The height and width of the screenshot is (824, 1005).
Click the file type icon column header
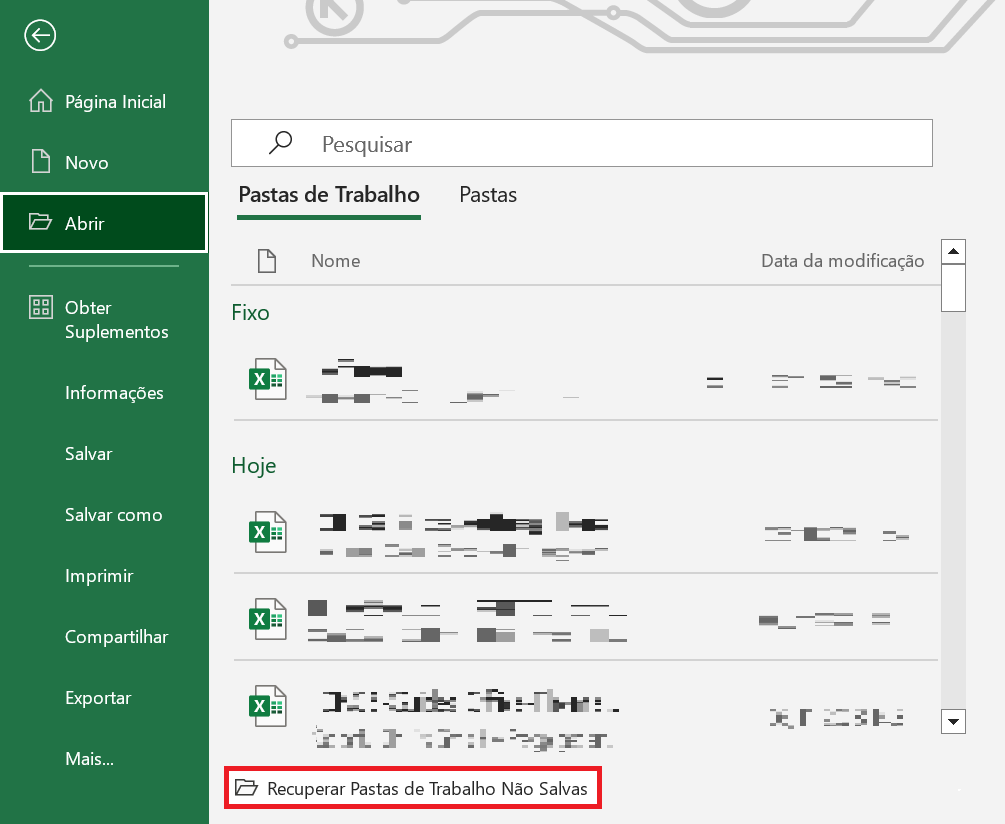coord(266,261)
